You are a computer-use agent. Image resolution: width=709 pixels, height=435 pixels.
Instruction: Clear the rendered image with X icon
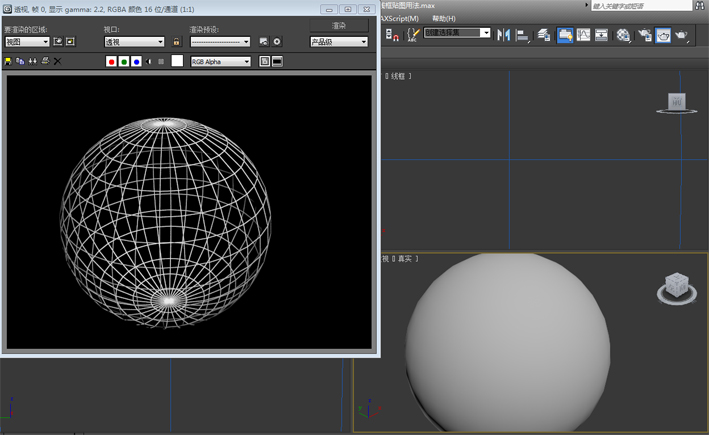tap(57, 62)
